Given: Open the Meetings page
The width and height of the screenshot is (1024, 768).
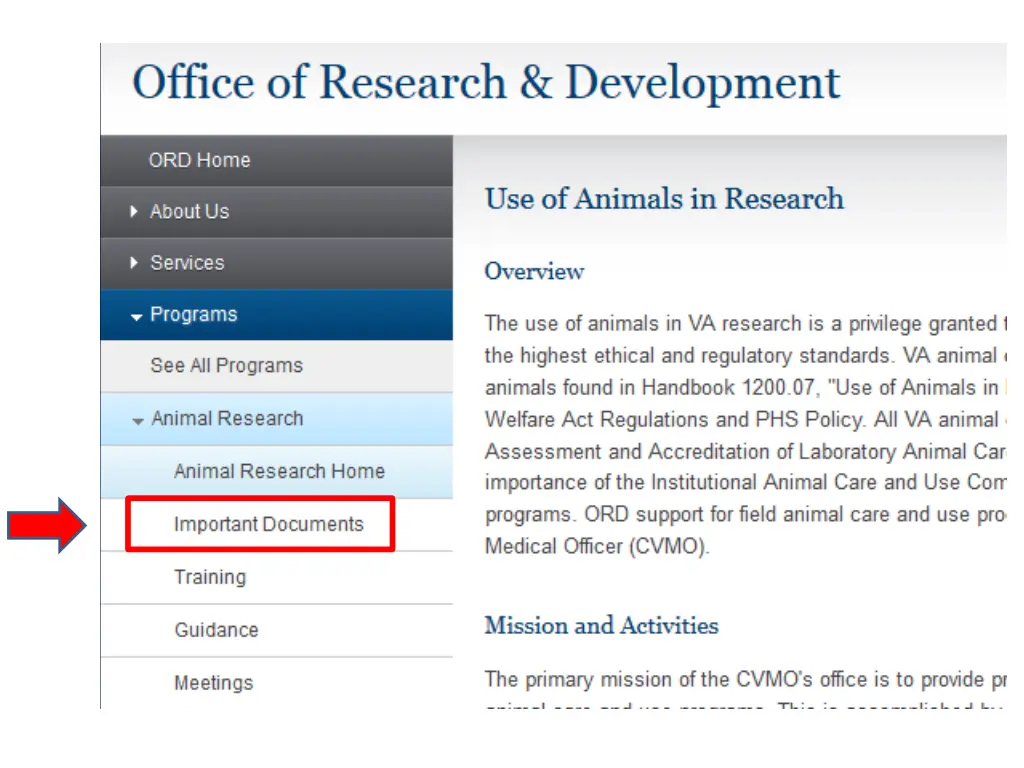Looking at the screenshot, I should pyautogui.click(x=214, y=683).
